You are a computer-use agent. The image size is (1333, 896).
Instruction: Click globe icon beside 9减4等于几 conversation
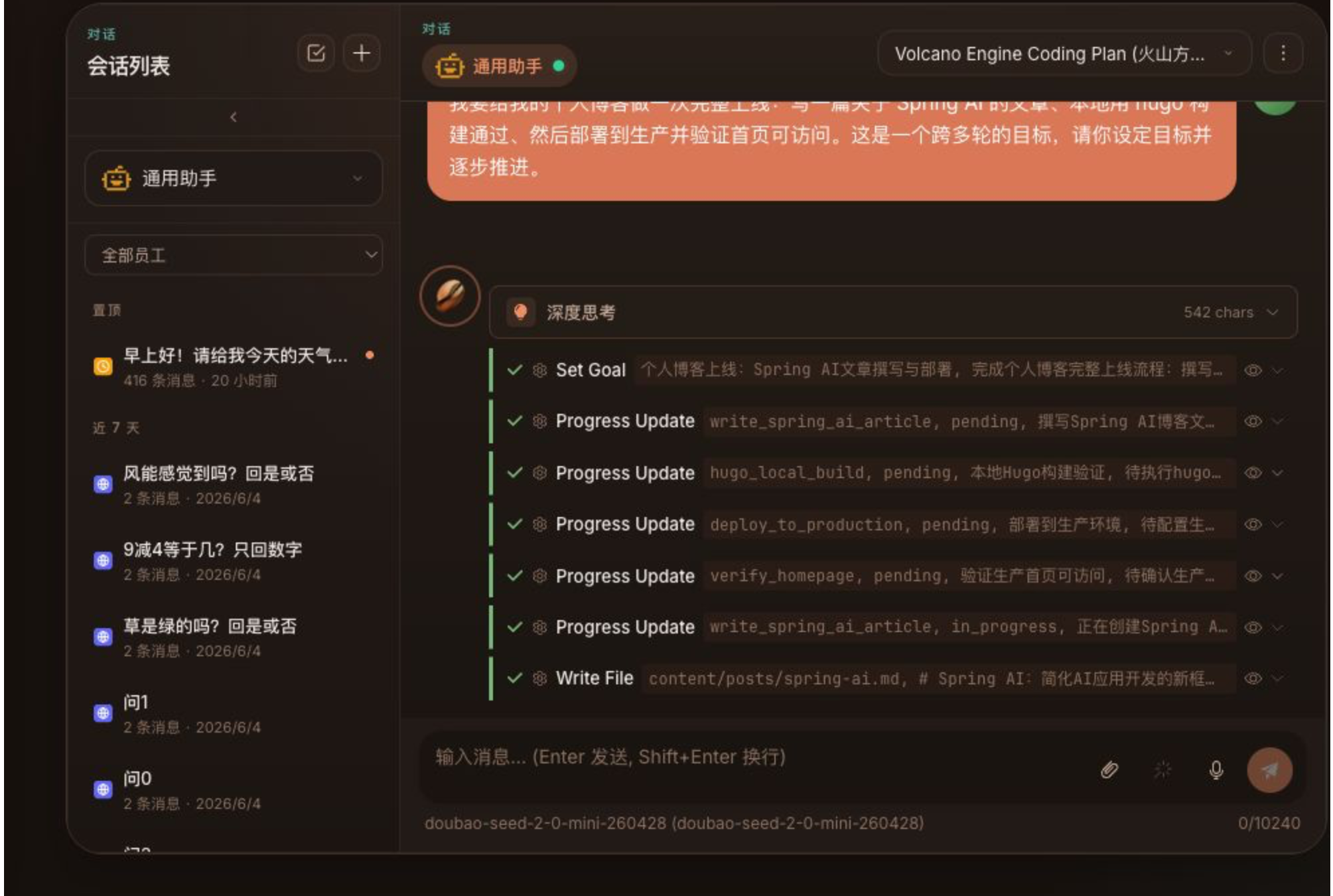tap(103, 560)
